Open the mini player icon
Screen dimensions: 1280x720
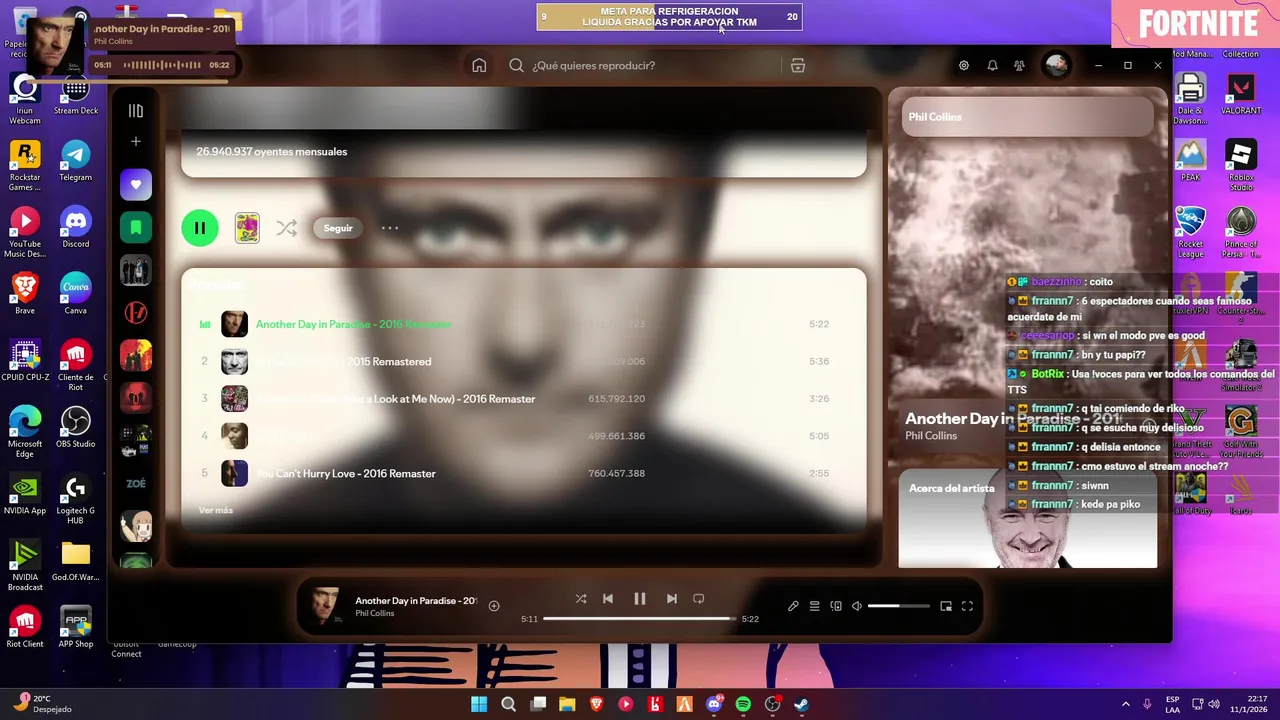(946, 606)
